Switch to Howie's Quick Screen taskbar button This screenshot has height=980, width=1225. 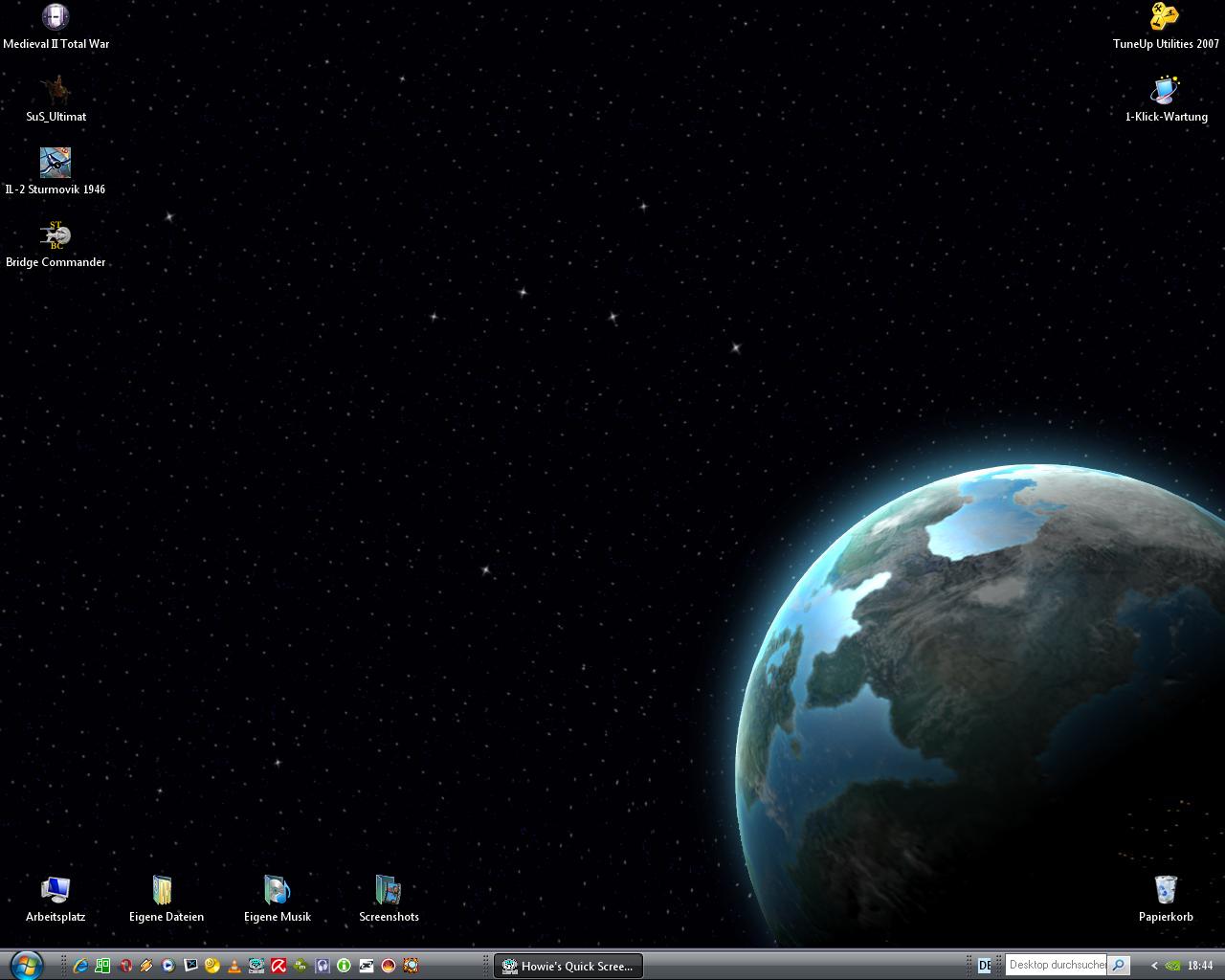(568, 966)
